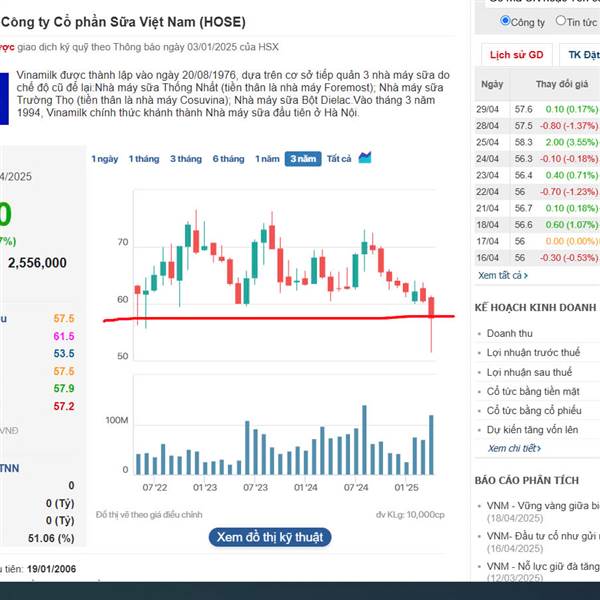Open the Xem tất cả link
The width and height of the screenshot is (600, 600).
coord(503,275)
